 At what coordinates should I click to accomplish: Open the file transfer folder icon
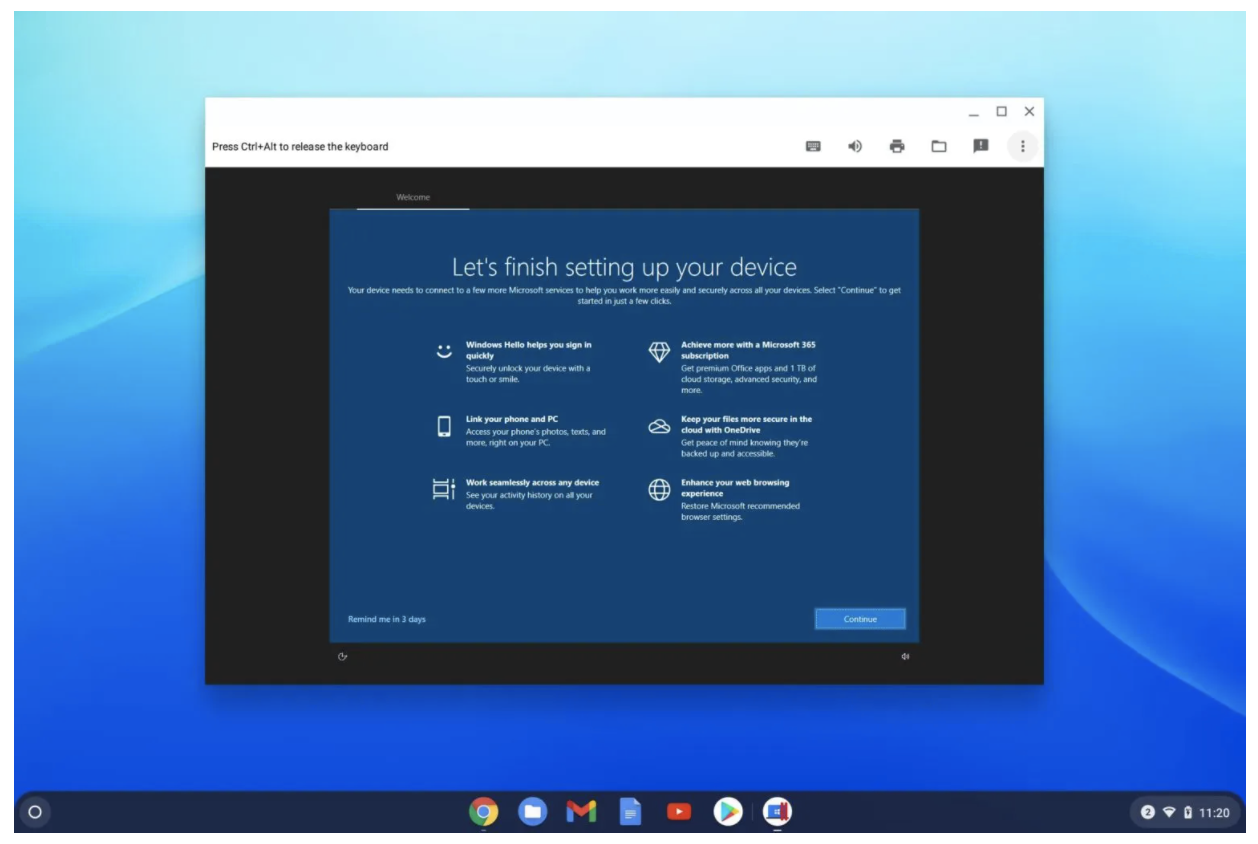[x=938, y=145]
